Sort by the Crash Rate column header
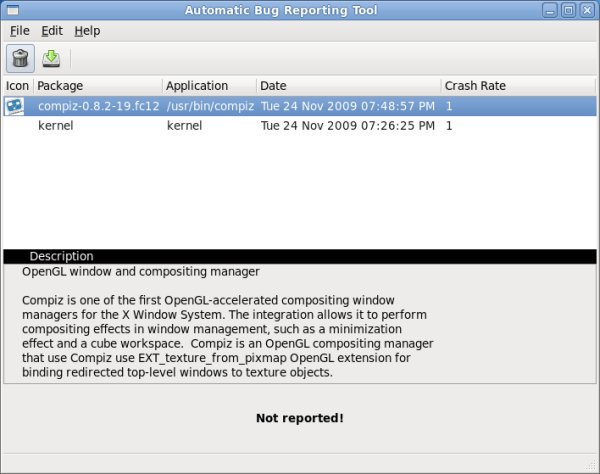This screenshot has width=600, height=474. point(518,86)
